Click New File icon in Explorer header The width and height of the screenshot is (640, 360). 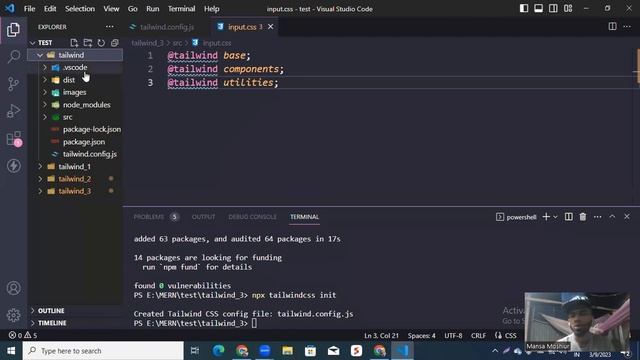point(74,42)
